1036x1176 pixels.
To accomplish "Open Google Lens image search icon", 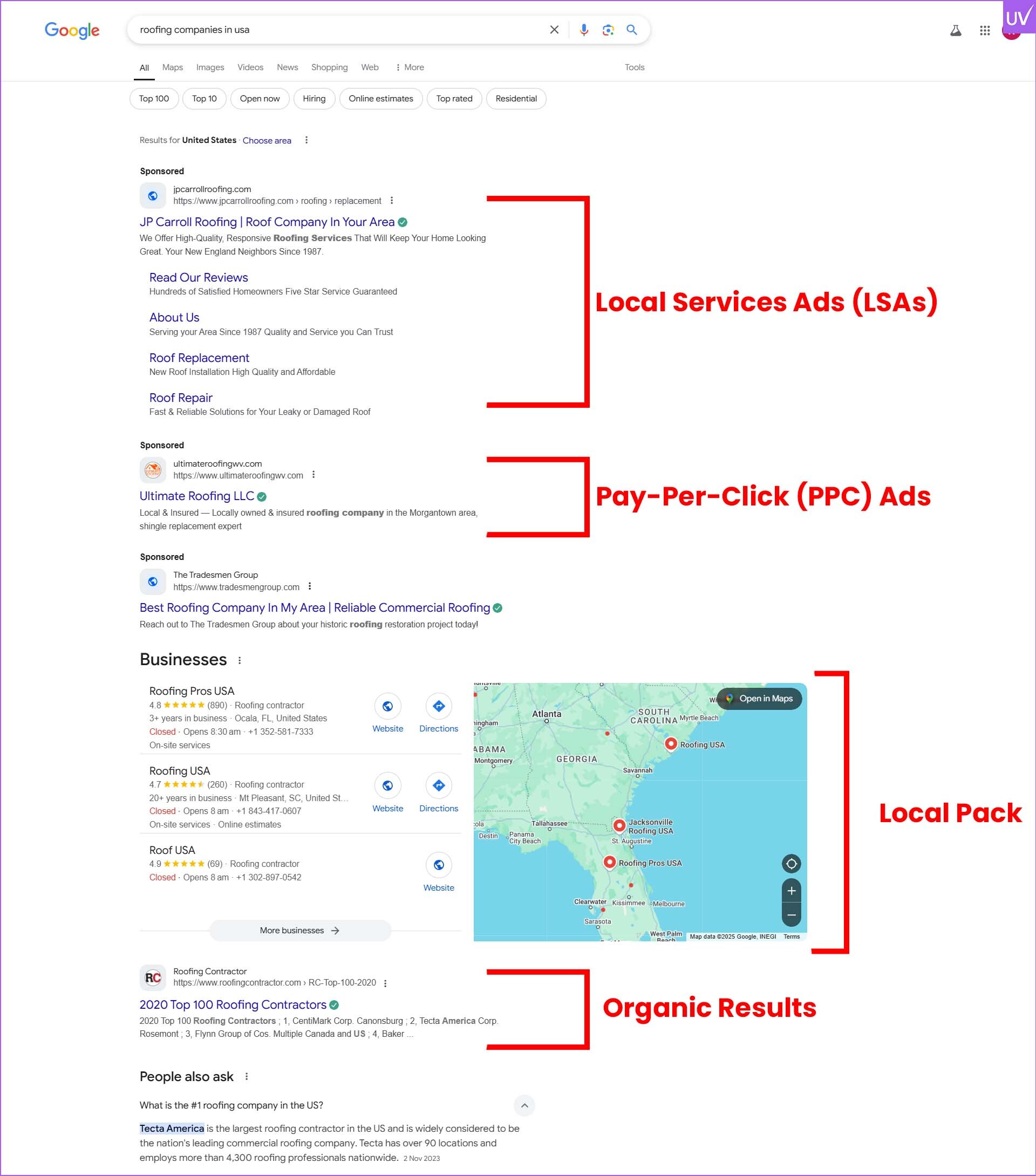I will pos(608,30).
